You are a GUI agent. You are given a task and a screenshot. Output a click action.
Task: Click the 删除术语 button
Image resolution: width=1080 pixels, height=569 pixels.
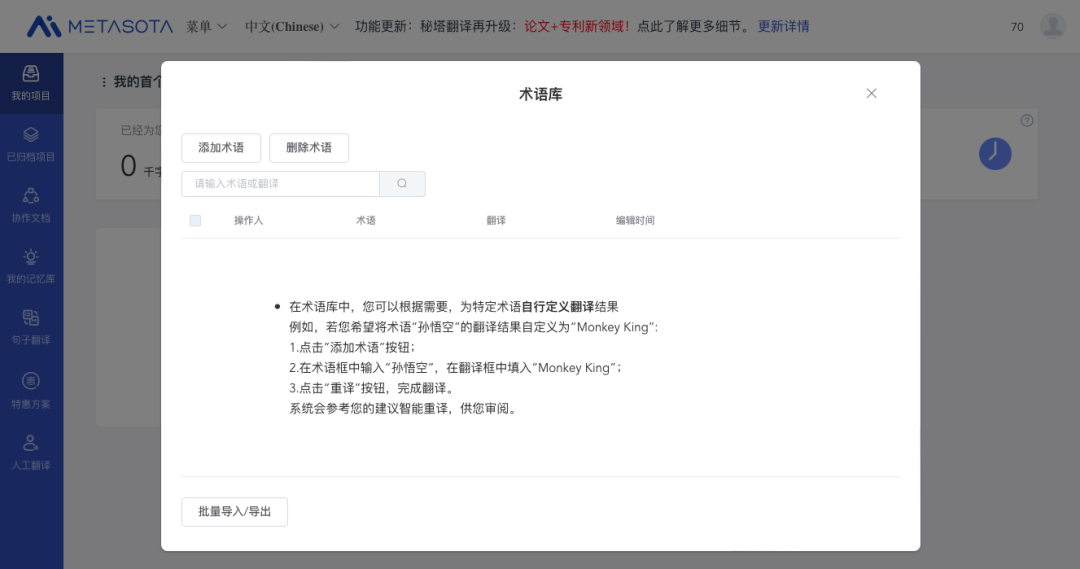309,148
